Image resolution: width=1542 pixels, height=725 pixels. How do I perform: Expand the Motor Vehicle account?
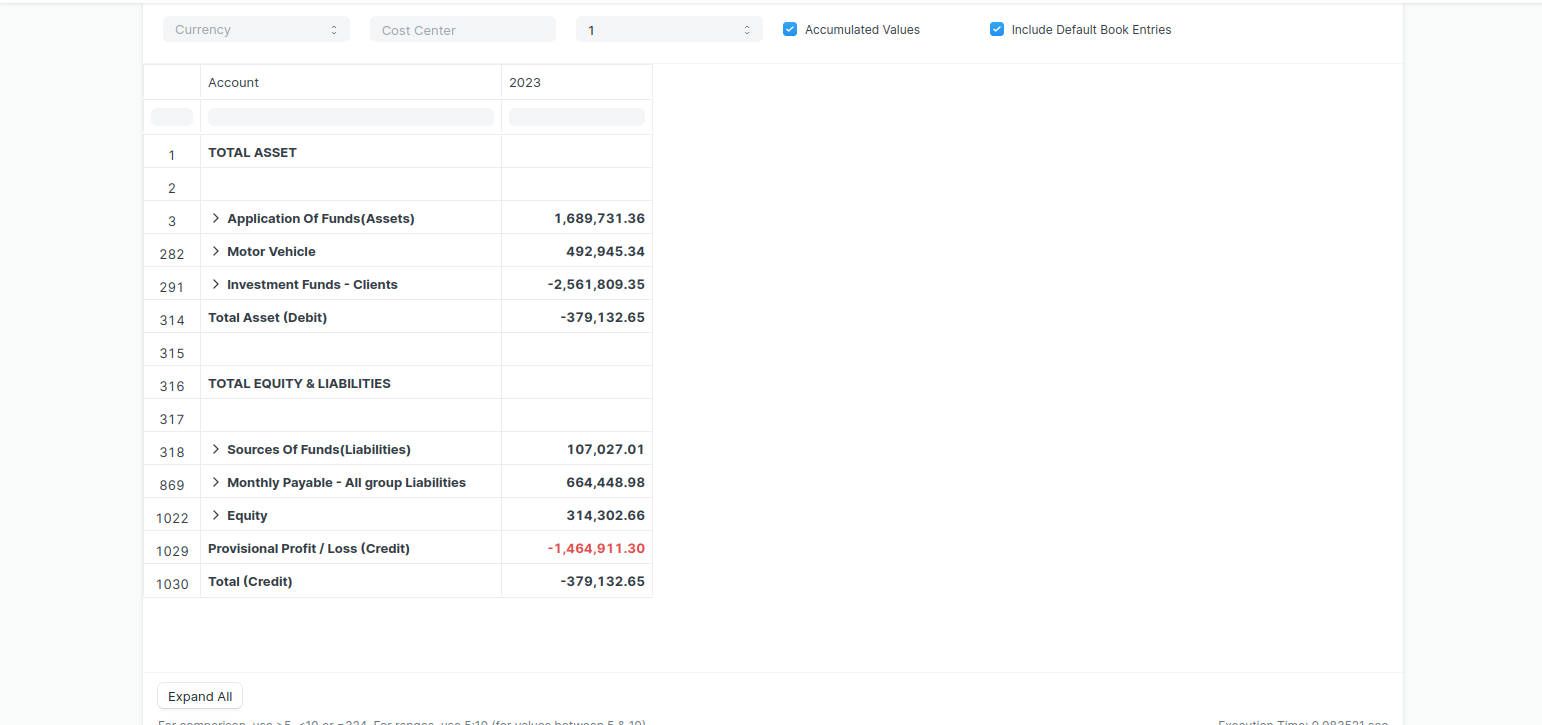pos(216,250)
